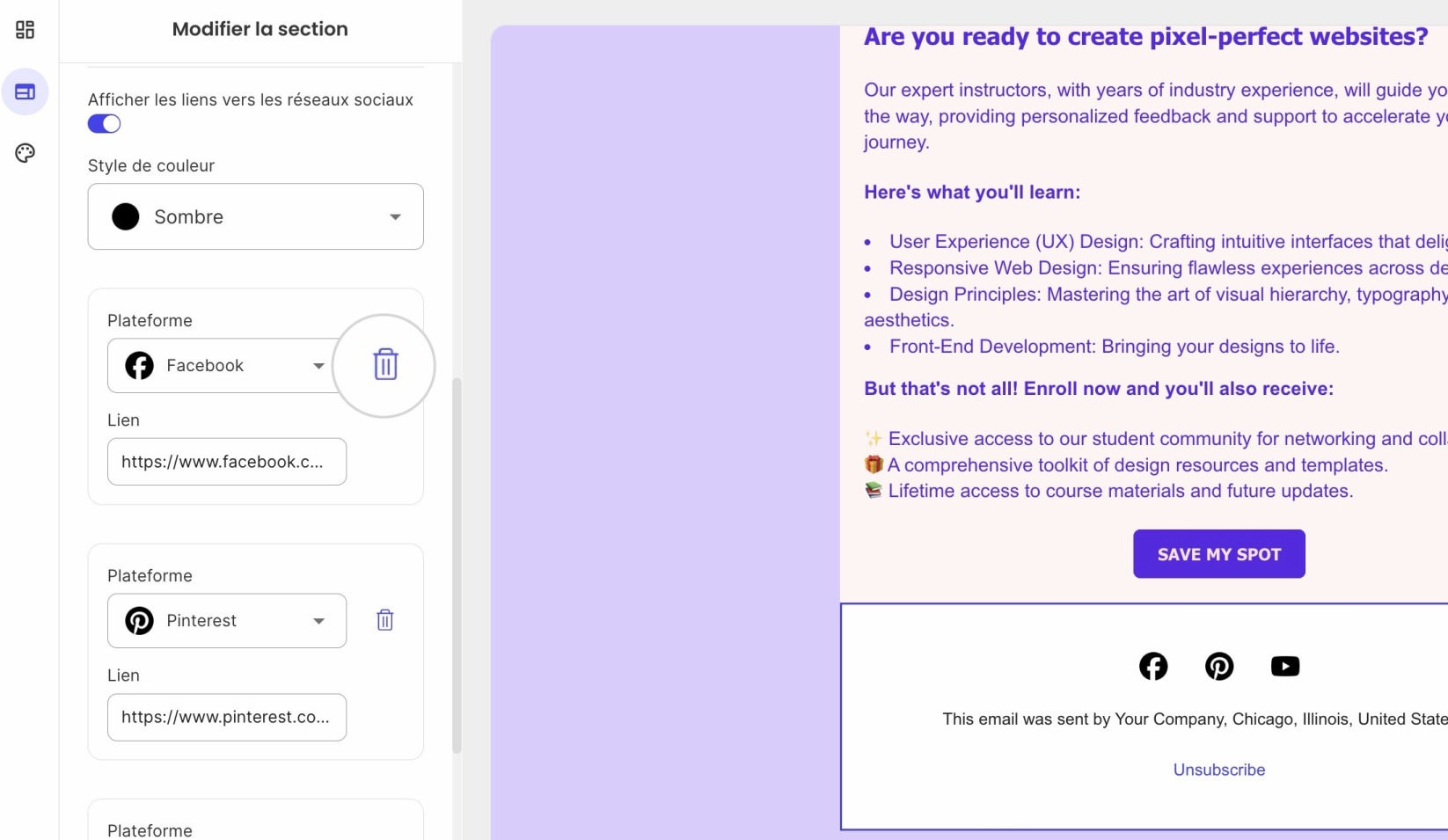Image resolution: width=1448 pixels, height=840 pixels.
Task: Click the Facebook icon in email footer
Action: (1153, 666)
